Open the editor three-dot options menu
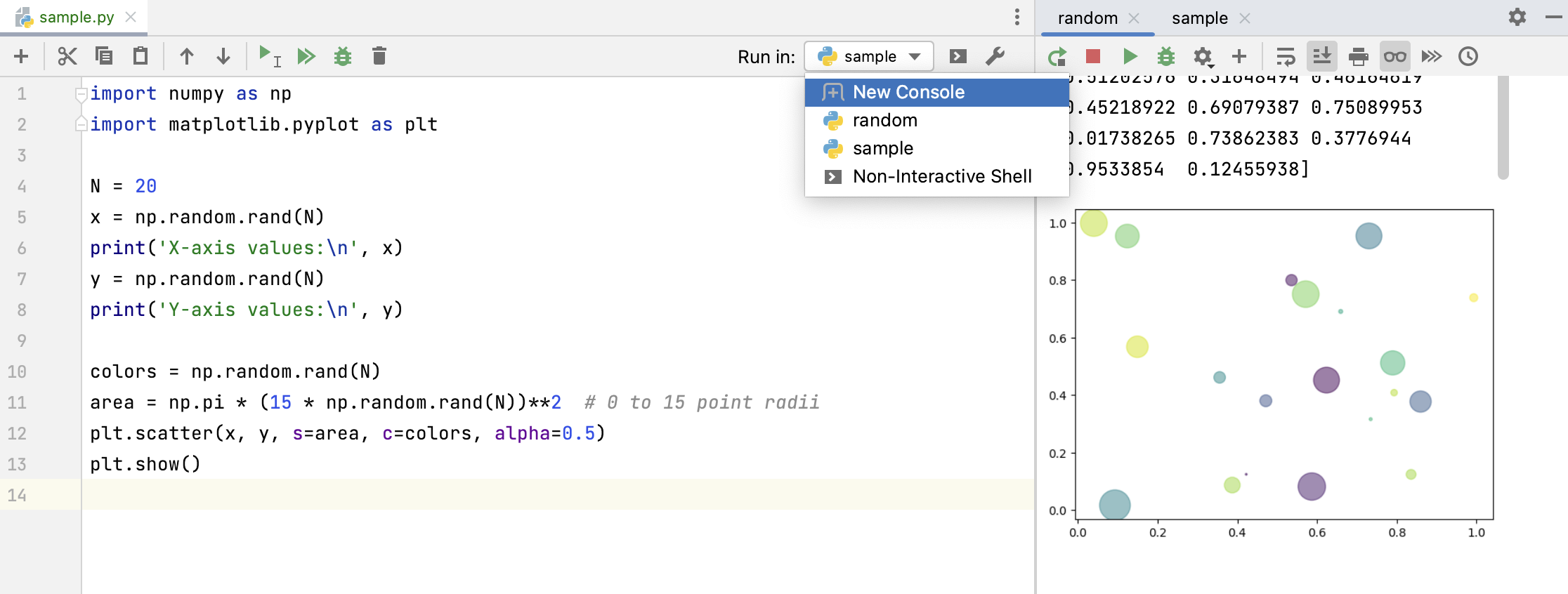 click(x=1017, y=18)
